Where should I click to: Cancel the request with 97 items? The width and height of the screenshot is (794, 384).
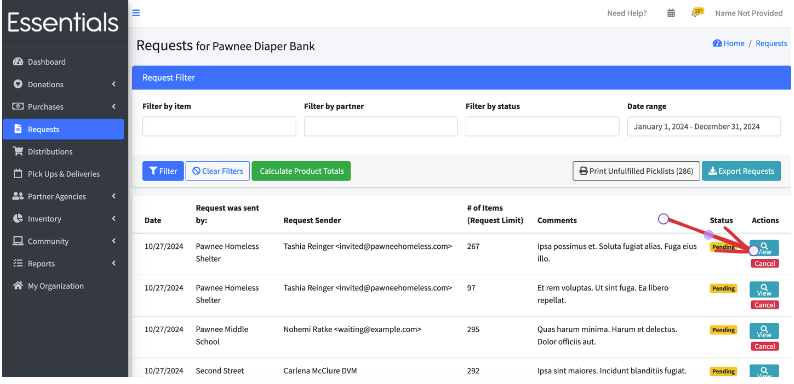click(x=765, y=305)
